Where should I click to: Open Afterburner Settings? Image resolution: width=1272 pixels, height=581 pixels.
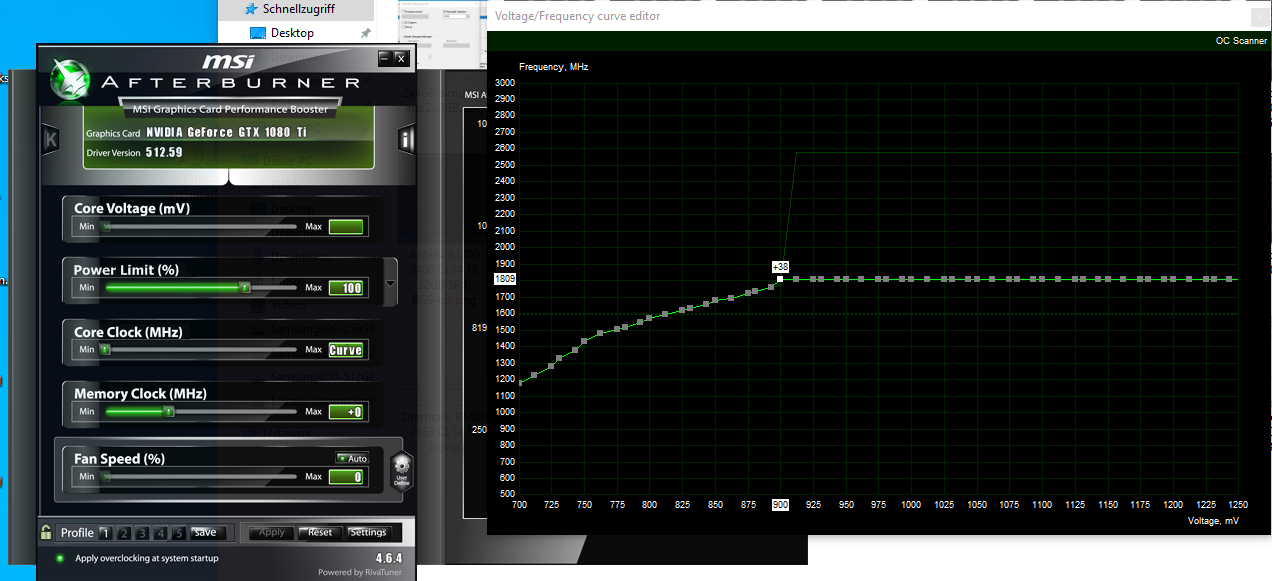point(368,532)
